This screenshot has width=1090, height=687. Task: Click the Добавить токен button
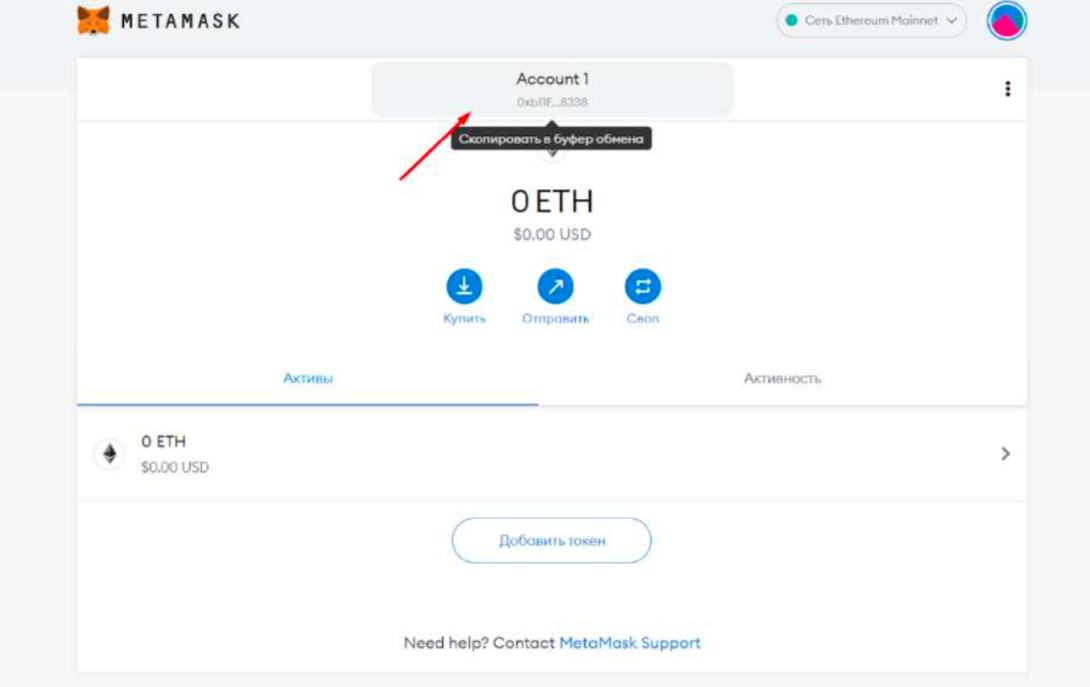click(x=551, y=540)
